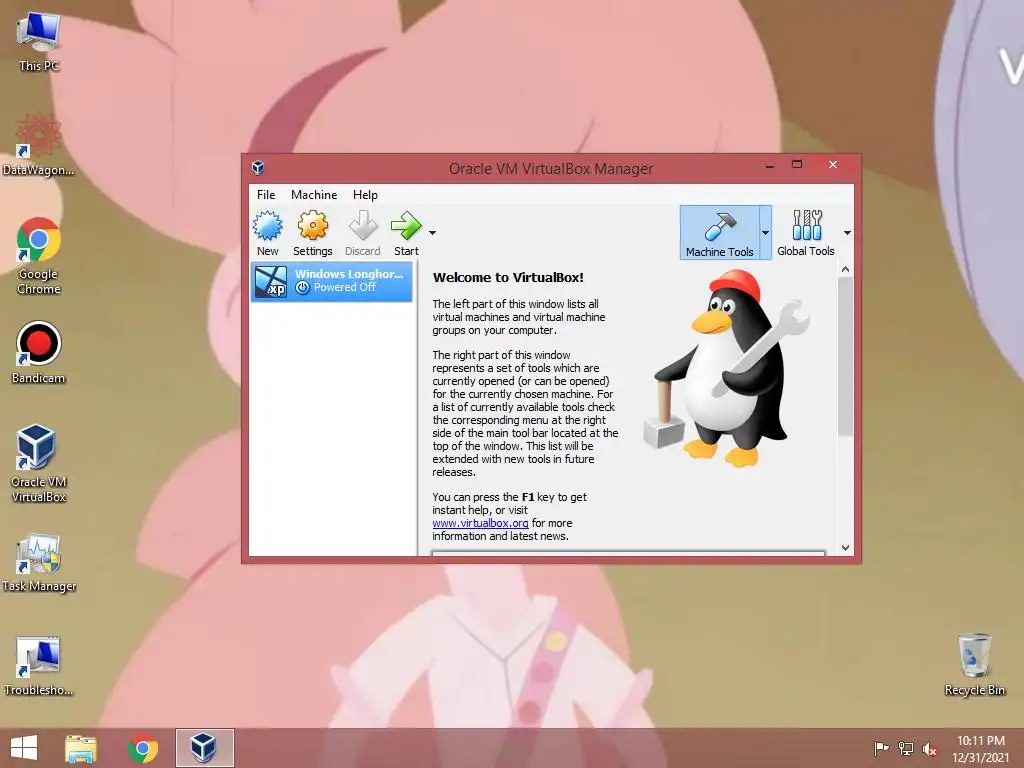Minimize the VirtualBox Manager window

click(x=770, y=166)
